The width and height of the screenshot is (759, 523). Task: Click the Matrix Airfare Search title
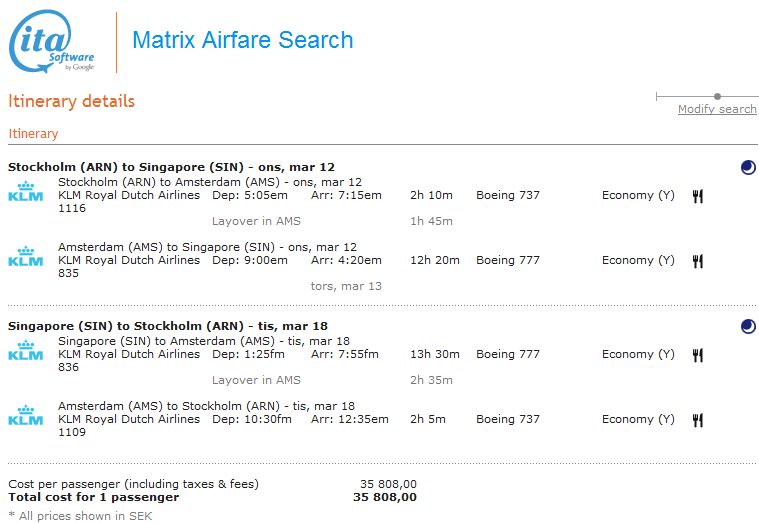pyautogui.click(x=243, y=41)
